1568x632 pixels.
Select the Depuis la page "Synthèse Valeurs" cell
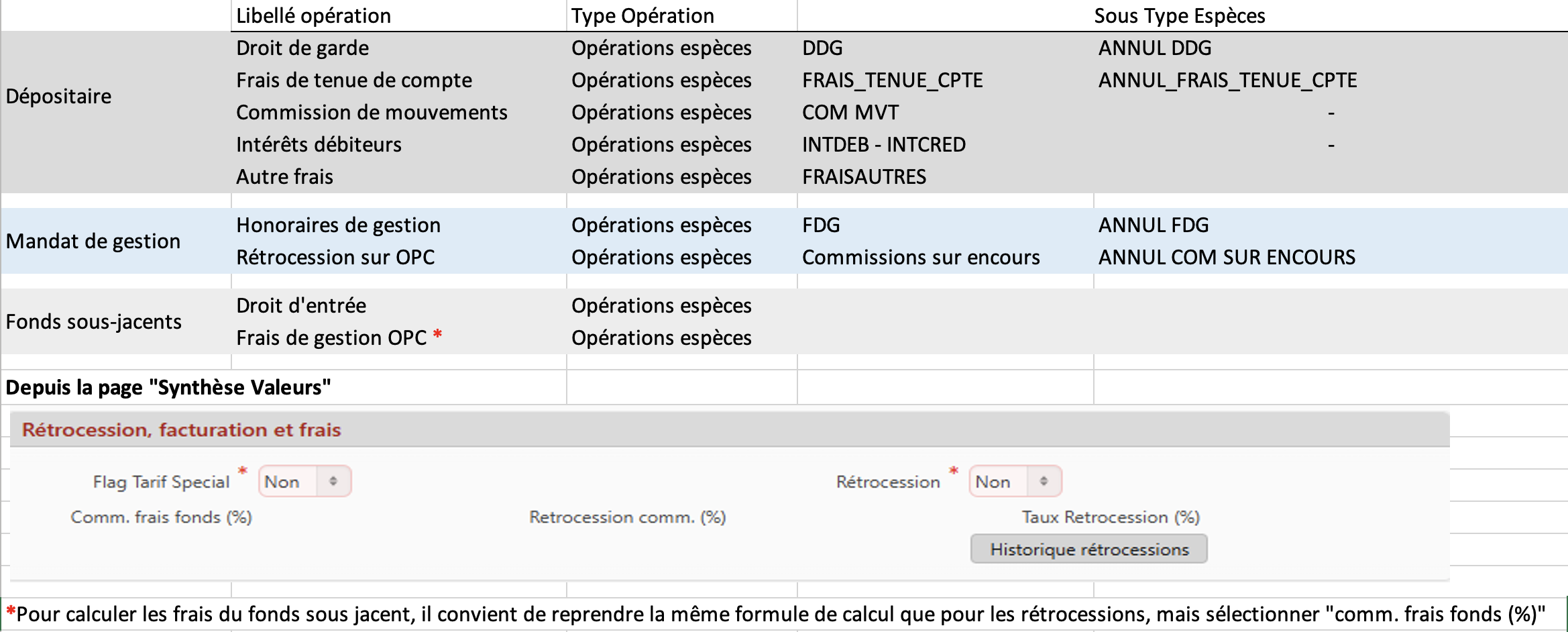click(168, 388)
